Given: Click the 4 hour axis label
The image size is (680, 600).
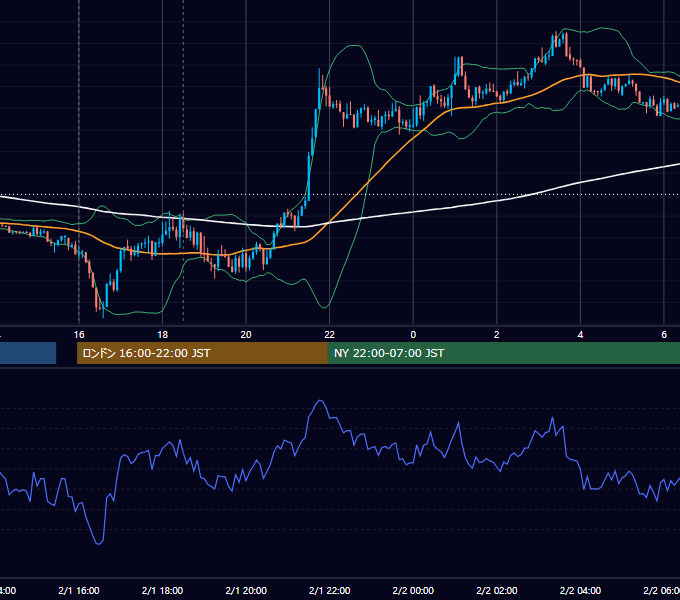Looking at the screenshot, I should pos(580,335).
